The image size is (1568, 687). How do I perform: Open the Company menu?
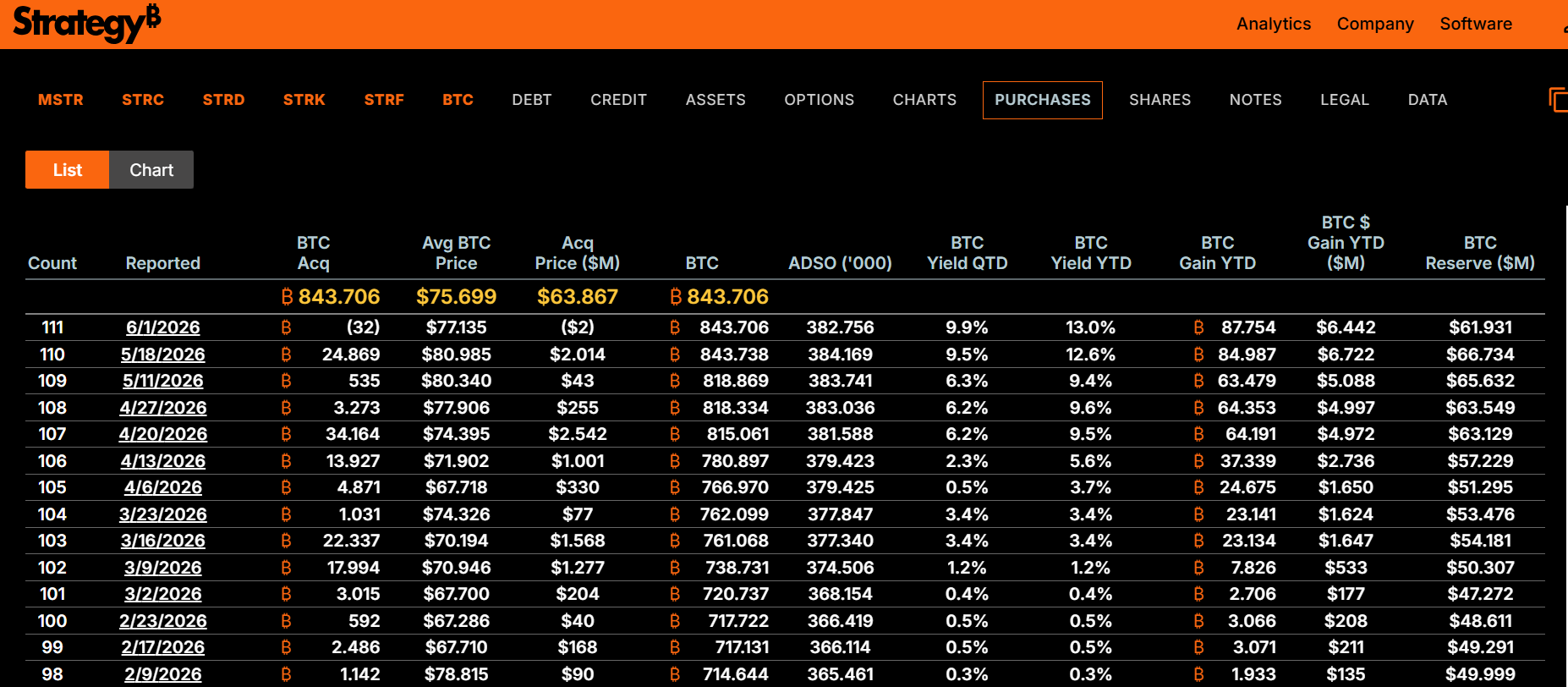[1375, 24]
